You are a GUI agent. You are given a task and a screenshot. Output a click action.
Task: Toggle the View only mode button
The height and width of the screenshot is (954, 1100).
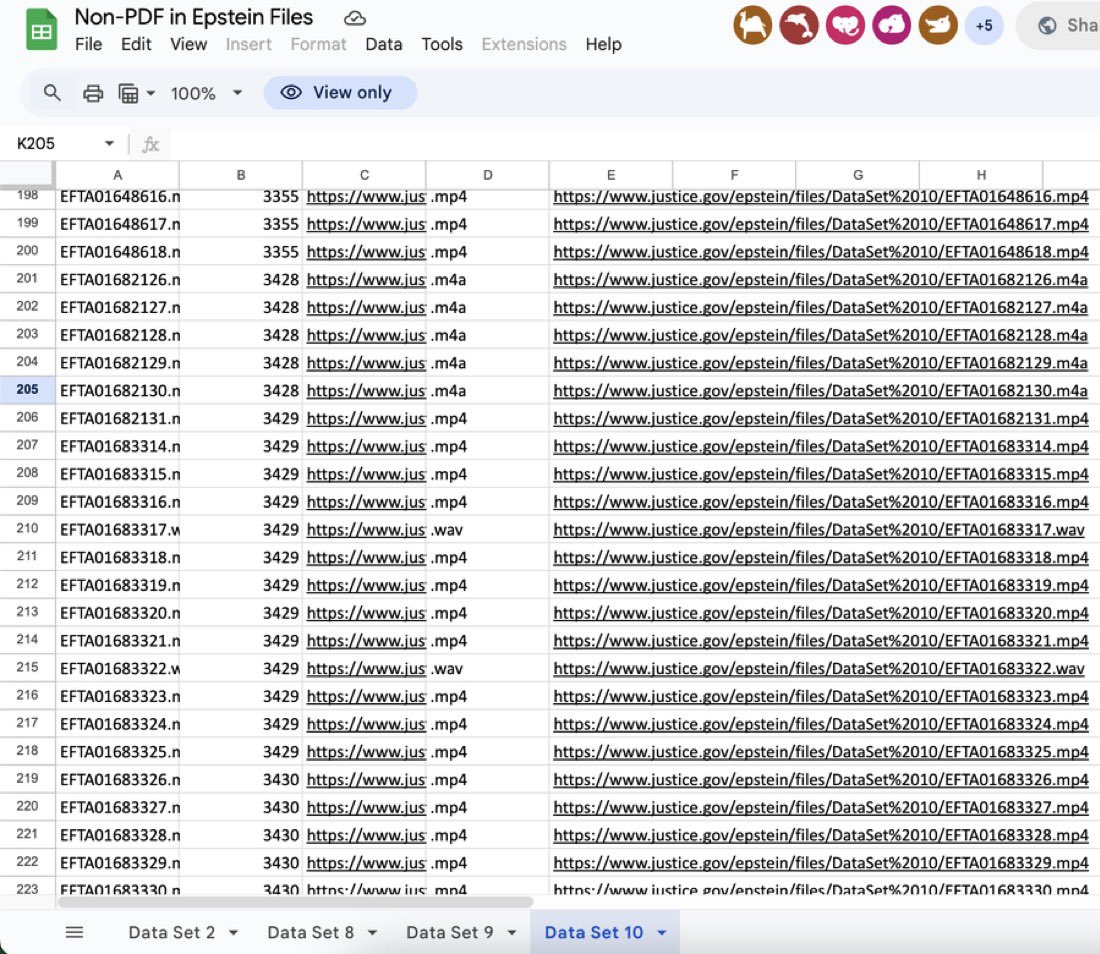click(x=340, y=92)
